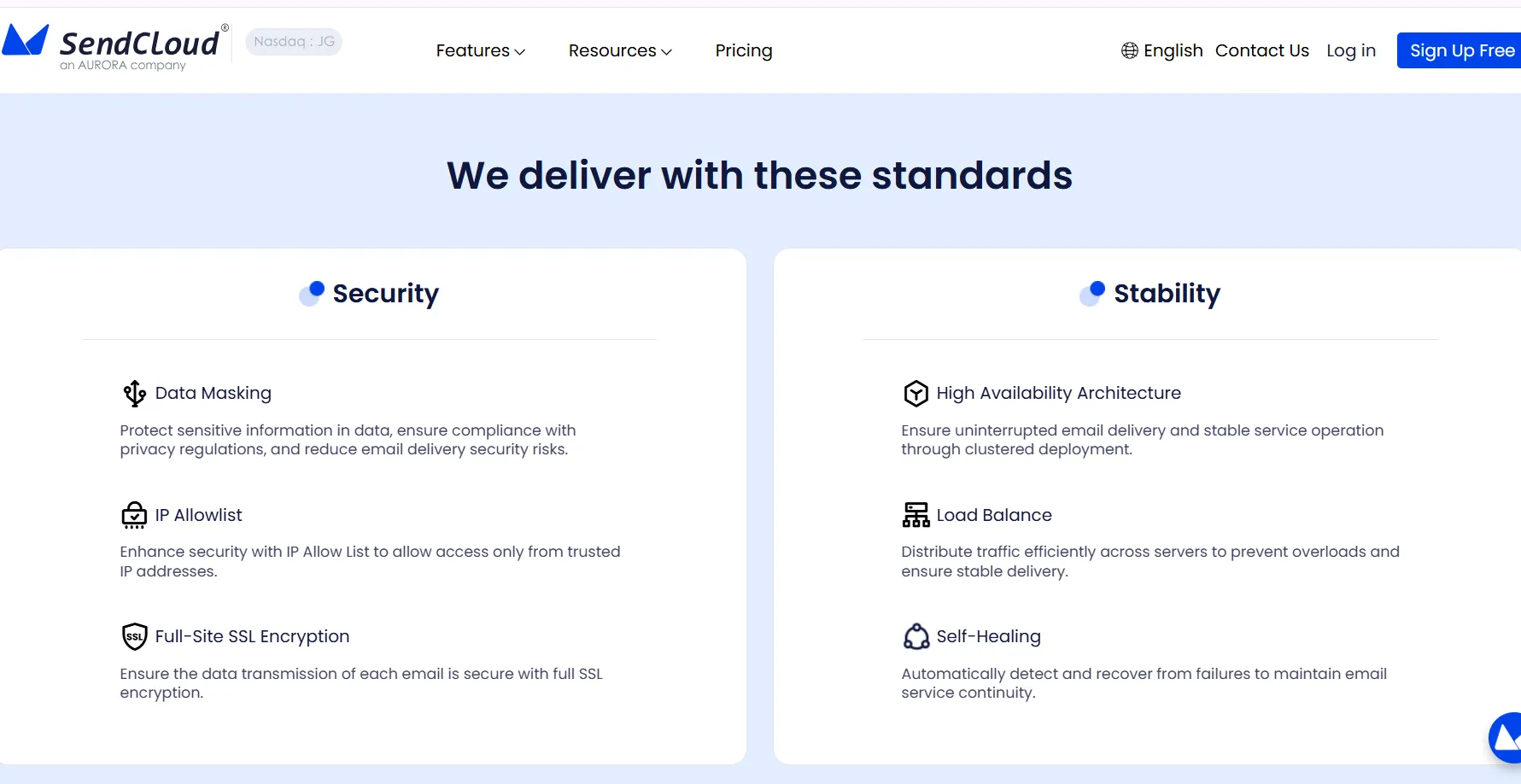Select the Pricing menu item
The image size is (1521, 784).
743,50
